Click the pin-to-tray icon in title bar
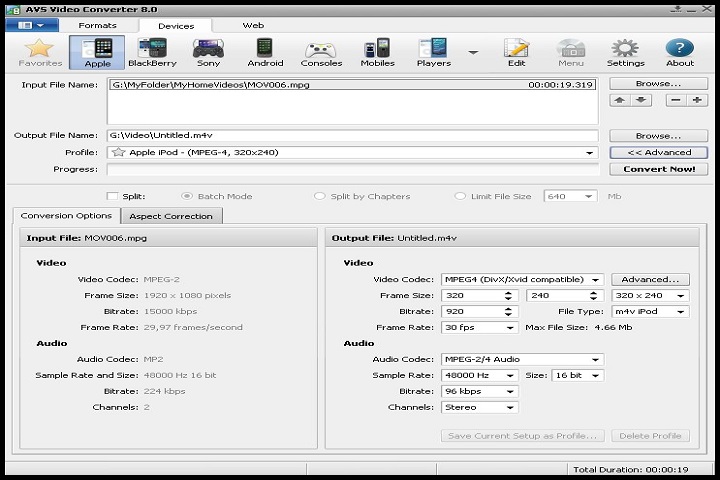Screen dimensions: 720x480 (x=676, y=9)
